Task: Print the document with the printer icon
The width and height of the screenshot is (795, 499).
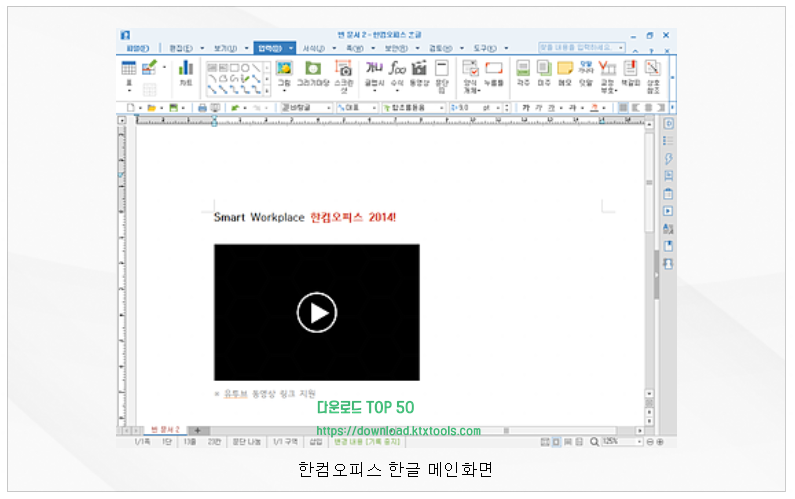Action: (x=202, y=108)
